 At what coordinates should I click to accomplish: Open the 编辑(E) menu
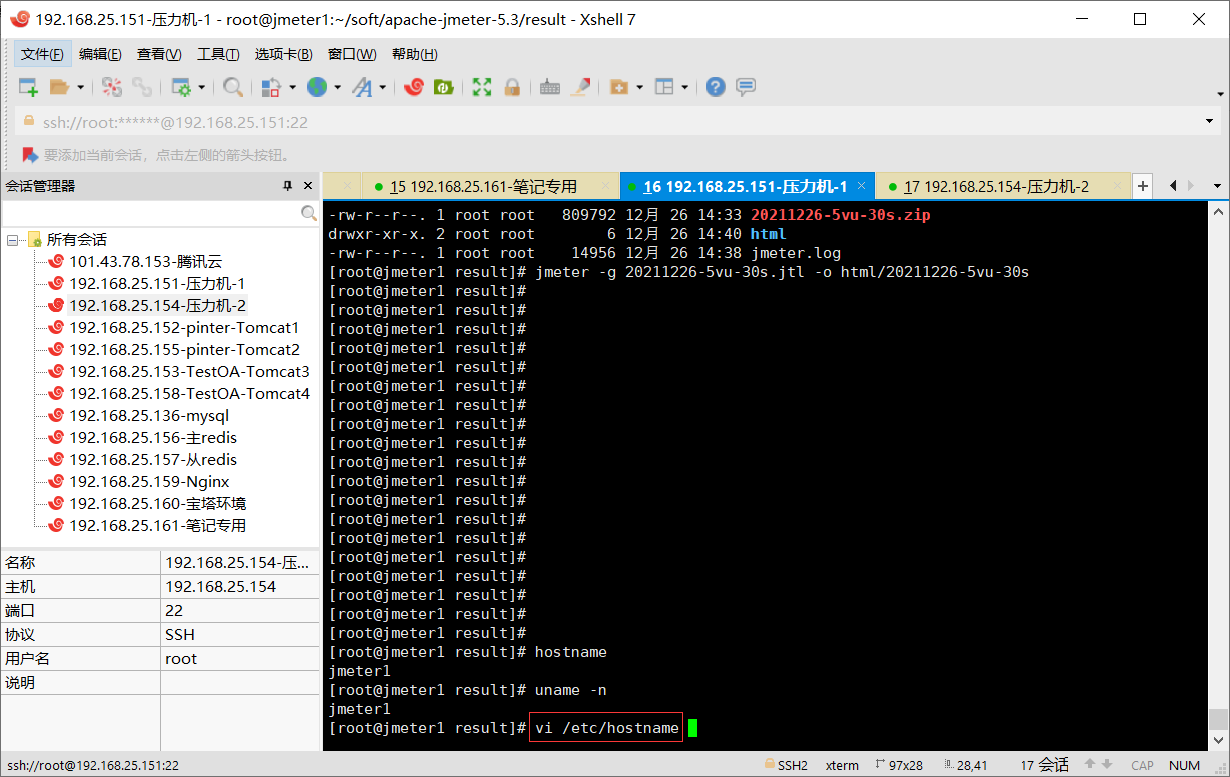[100, 54]
